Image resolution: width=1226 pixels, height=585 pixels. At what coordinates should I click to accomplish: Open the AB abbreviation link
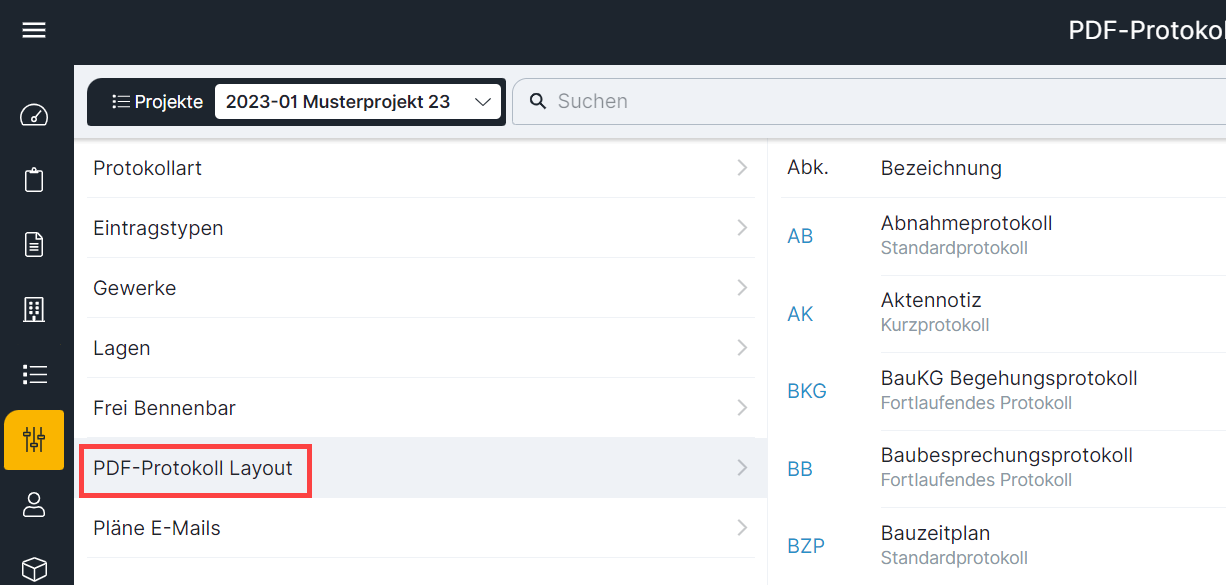[800, 237]
